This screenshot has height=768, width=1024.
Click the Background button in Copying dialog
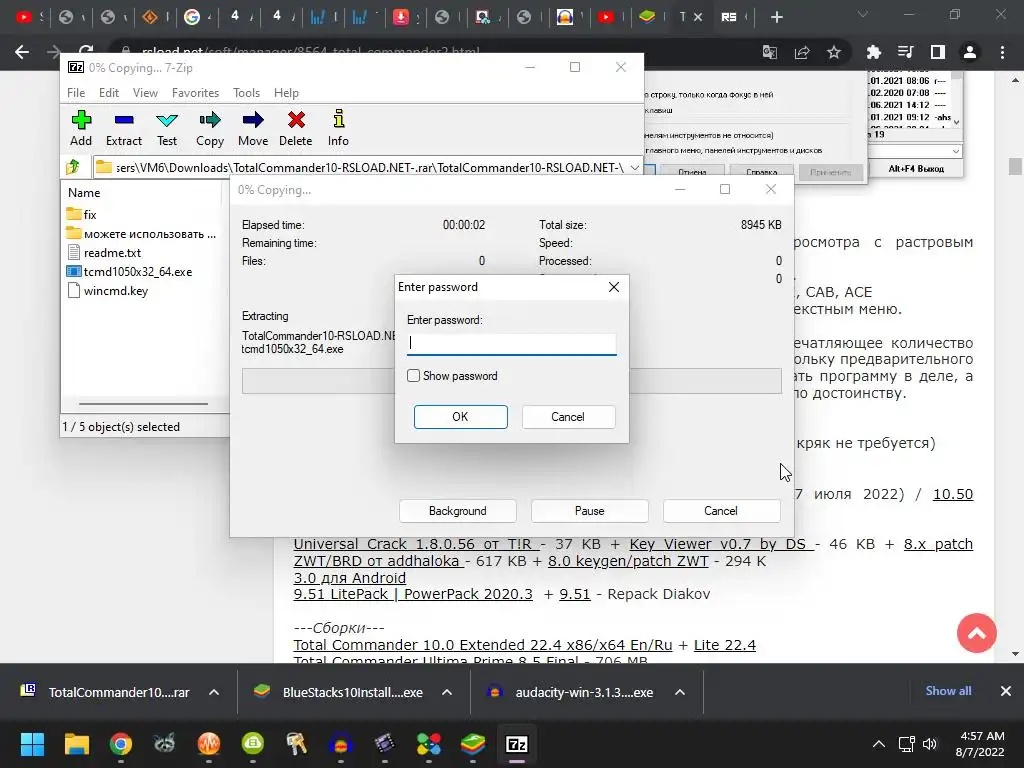[458, 511]
